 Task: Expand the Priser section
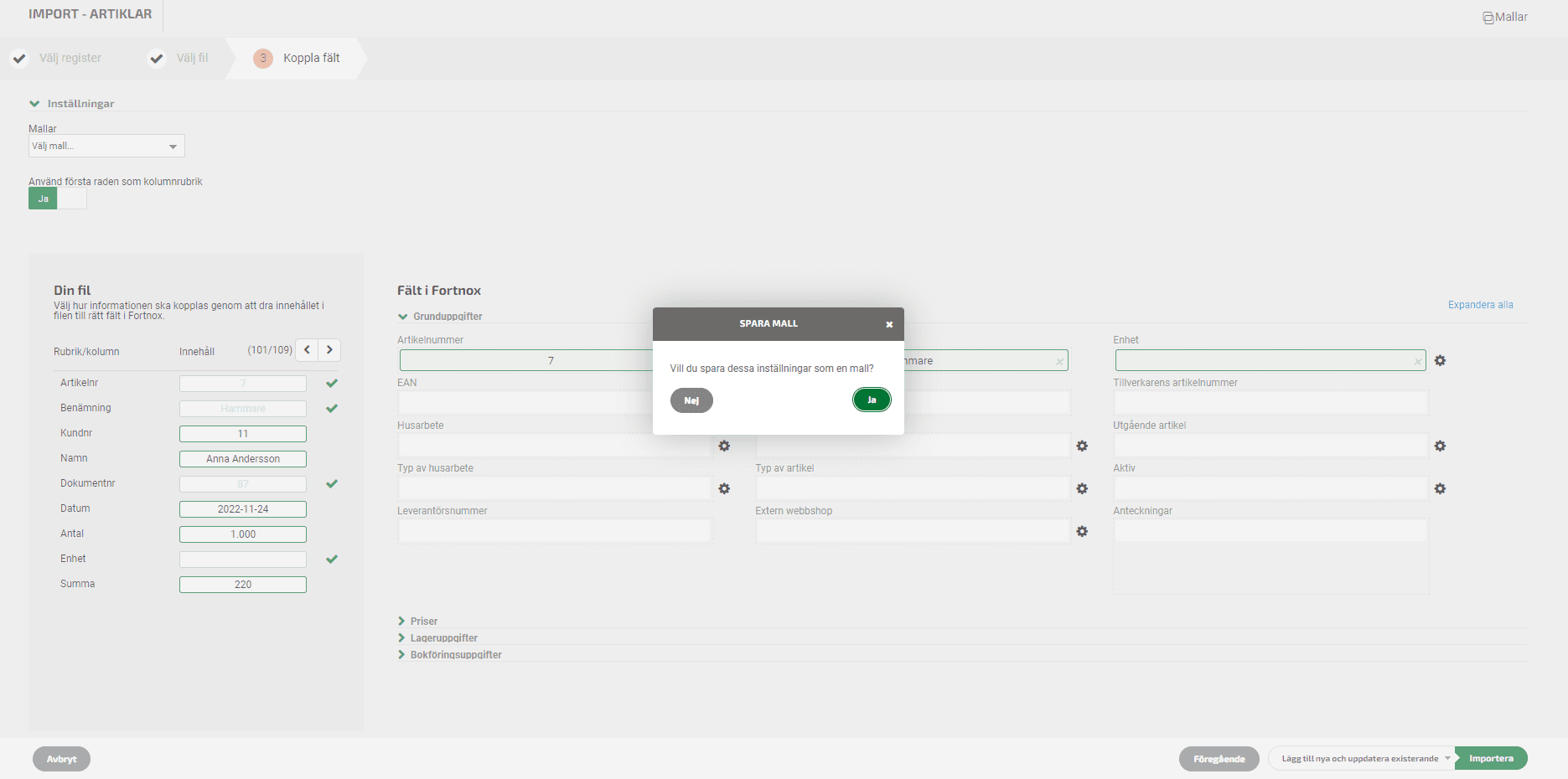click(417, 621)
